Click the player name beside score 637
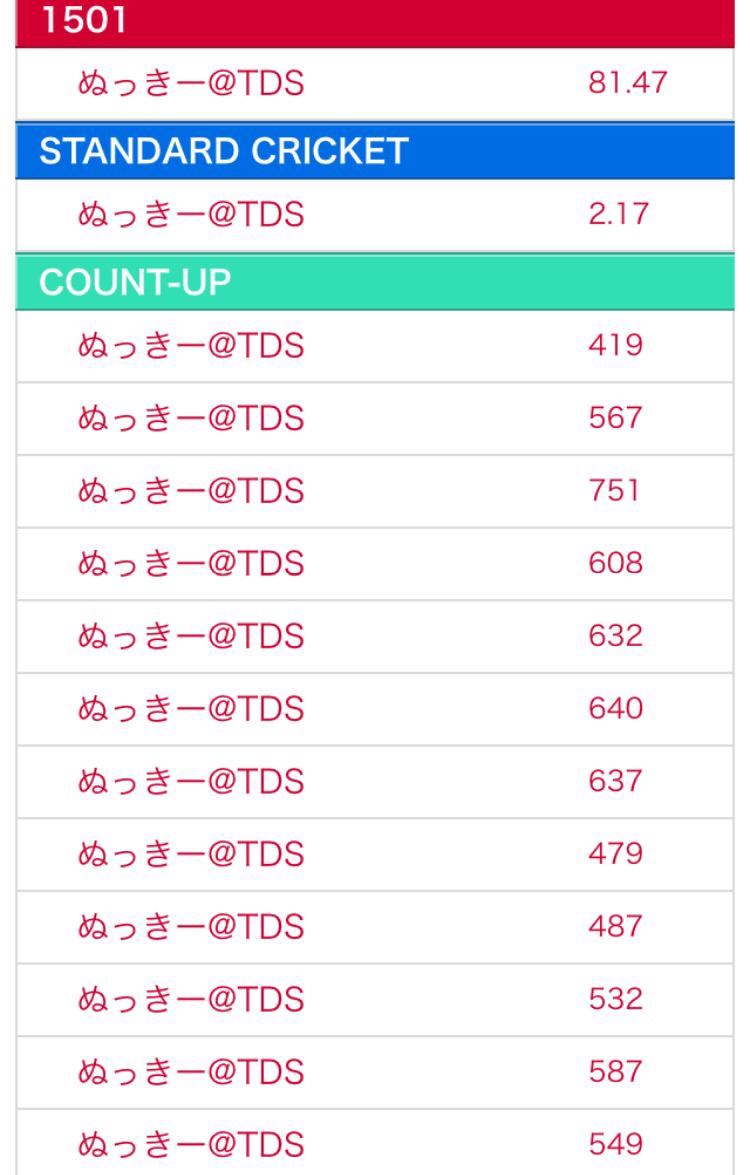This screenshot has width=750, height=1175. (x=190, y=782)
